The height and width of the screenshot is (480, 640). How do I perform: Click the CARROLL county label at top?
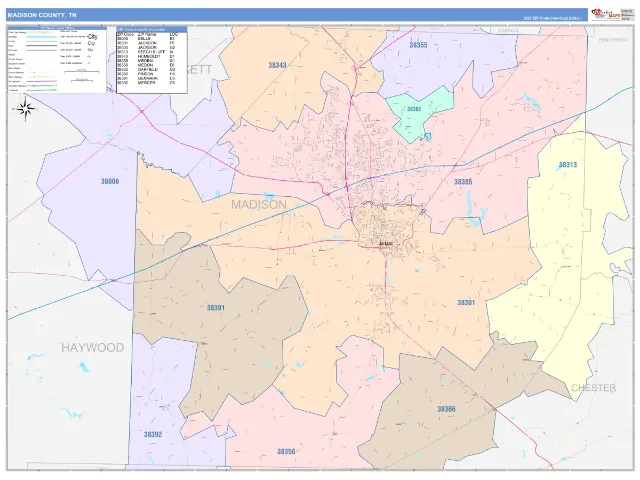pos(509,31)
